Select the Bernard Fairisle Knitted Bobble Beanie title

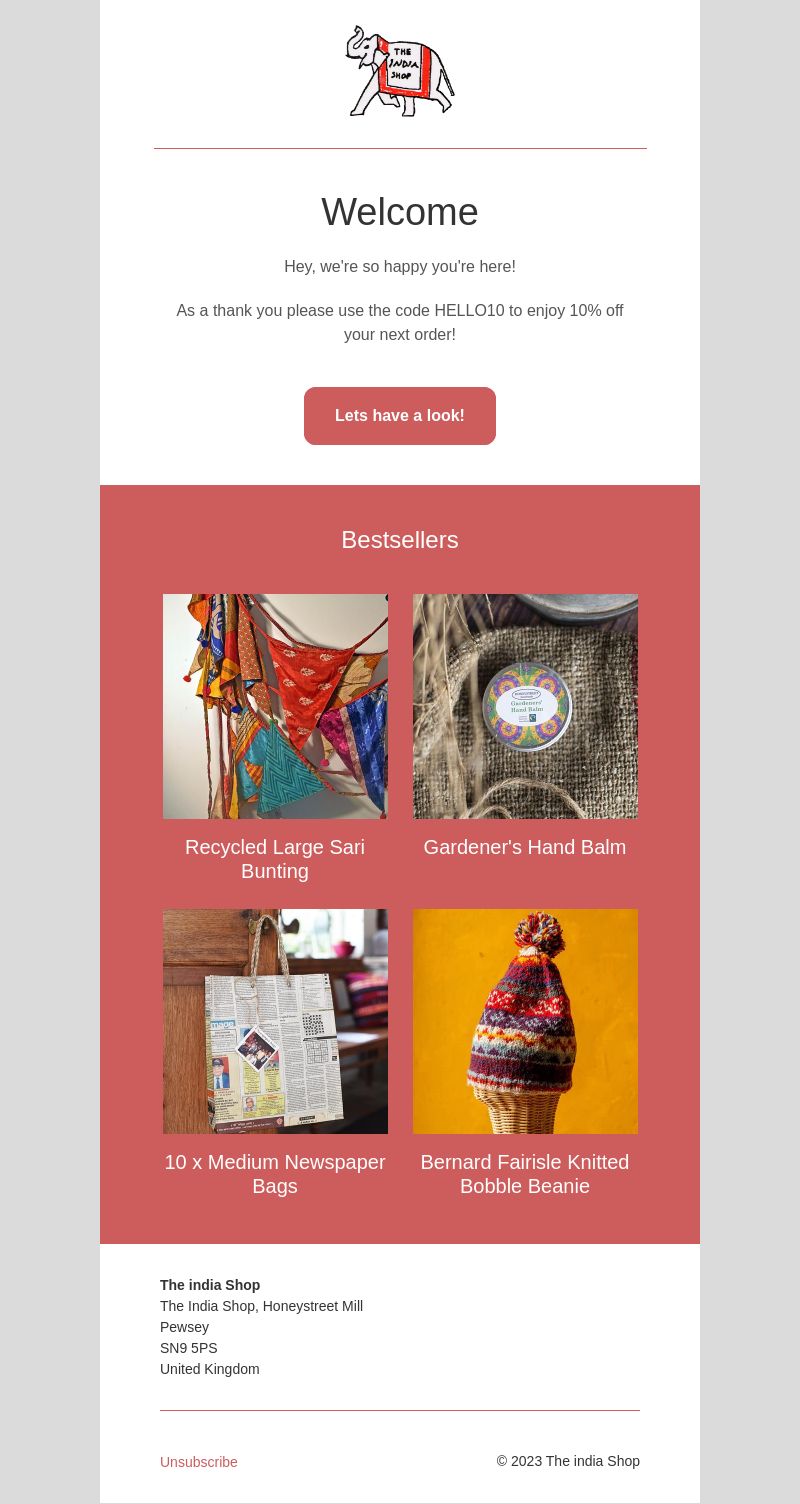point(525,1174)
